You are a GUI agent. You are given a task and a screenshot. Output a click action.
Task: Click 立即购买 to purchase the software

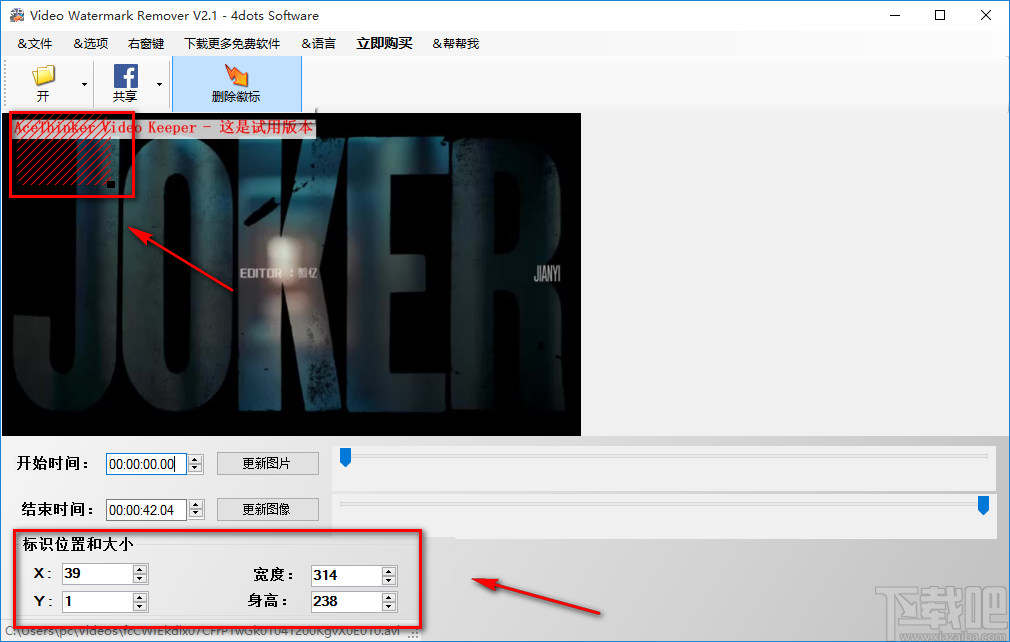pyautogui.click(x=384, y=43)
